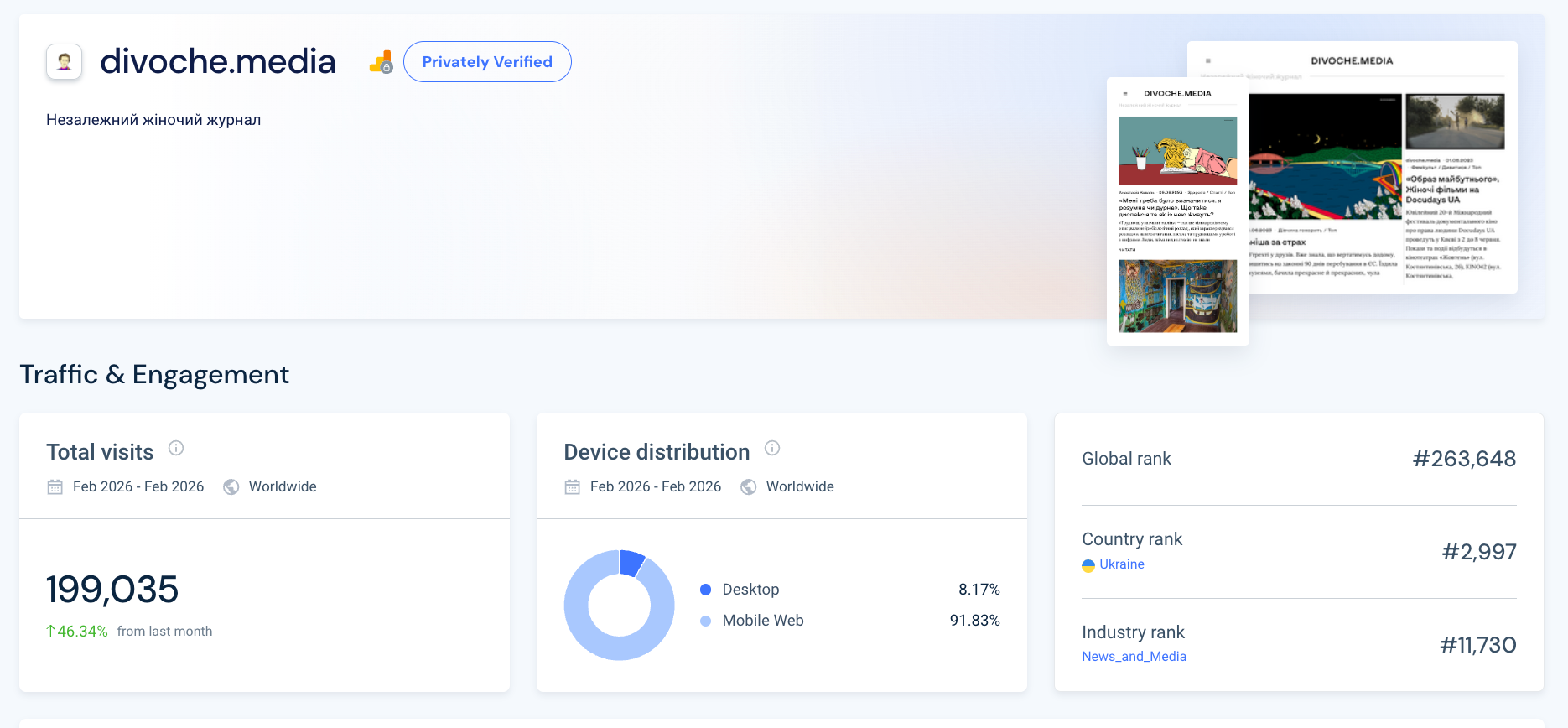
Task: Click the divoche.media site title
Action: [x=218, y=62]
